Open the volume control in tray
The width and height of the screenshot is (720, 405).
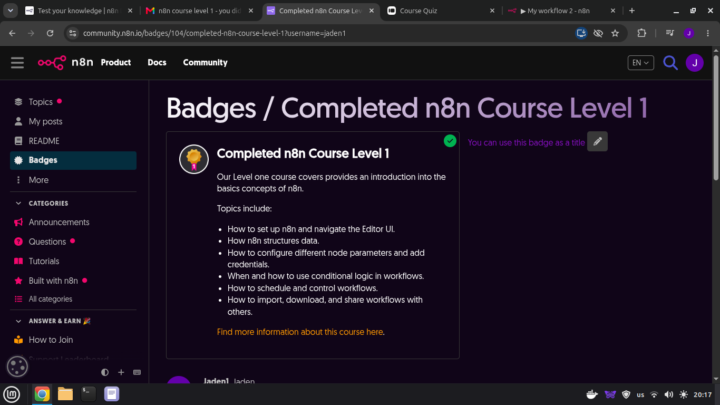click(x=669, y=394)
